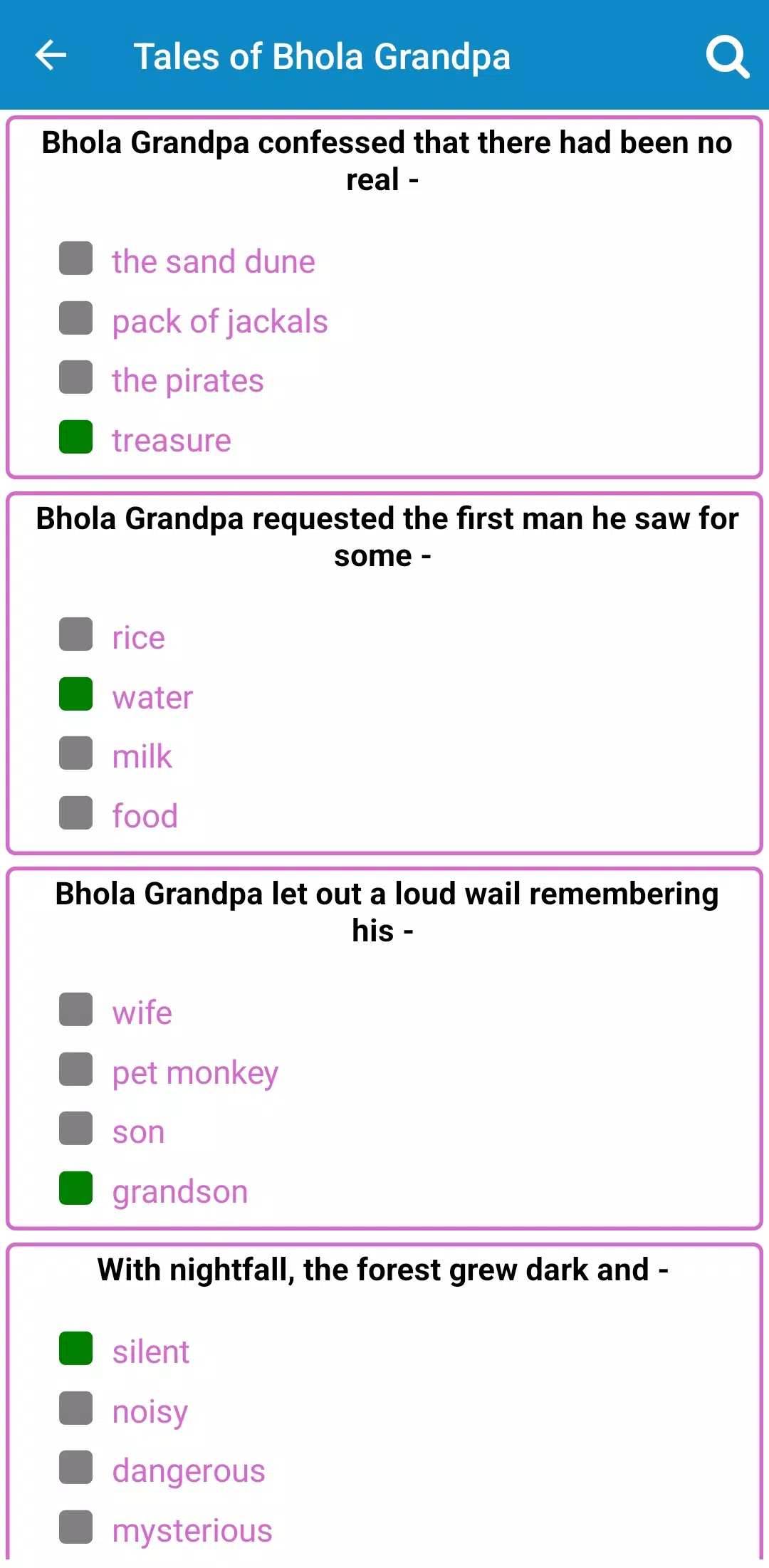Open search with the magnifier icon
The width and height of the screenshot is (769, 1568).
coord(727,56)
